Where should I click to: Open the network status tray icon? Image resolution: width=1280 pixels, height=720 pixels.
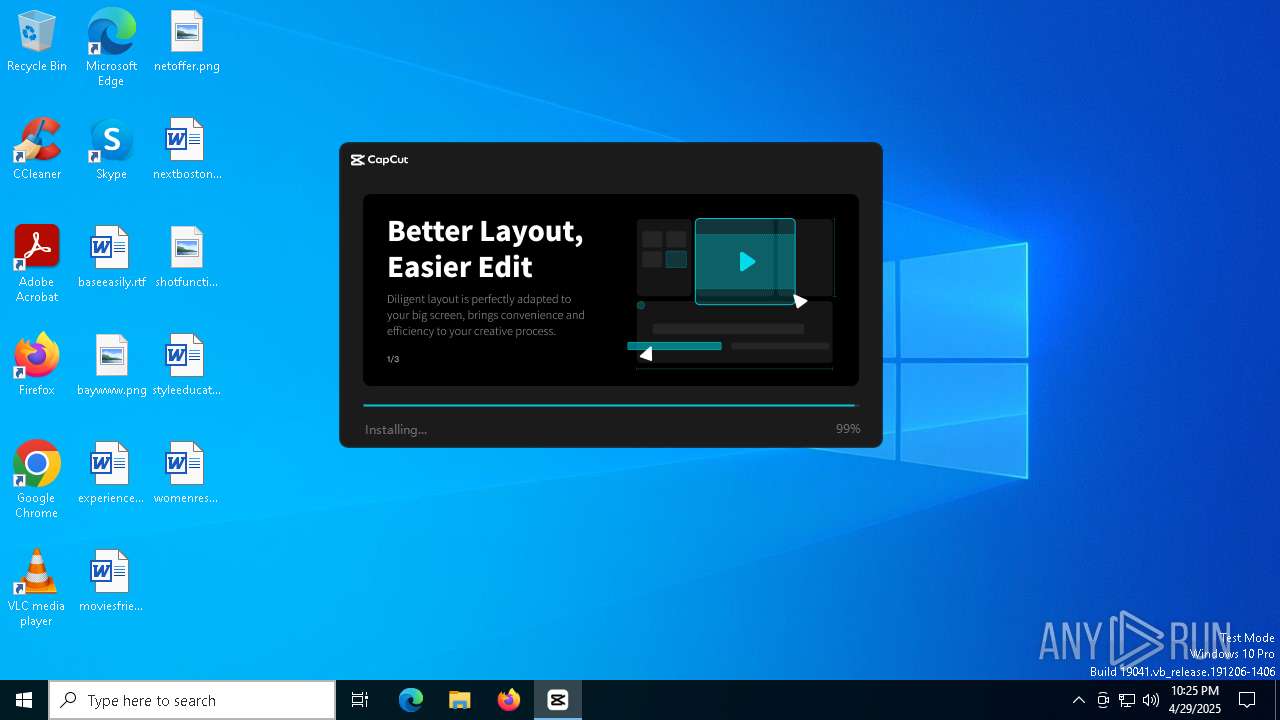pos(1127,700)
